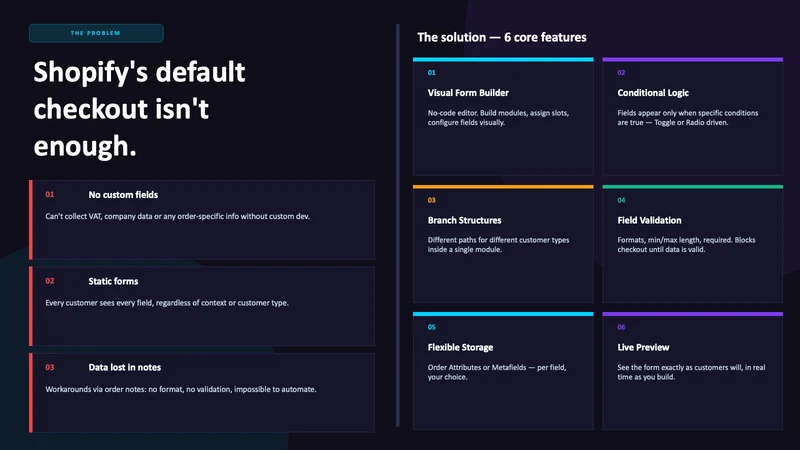Click the orange 03 number above Branch Structures

coord(432,200)
